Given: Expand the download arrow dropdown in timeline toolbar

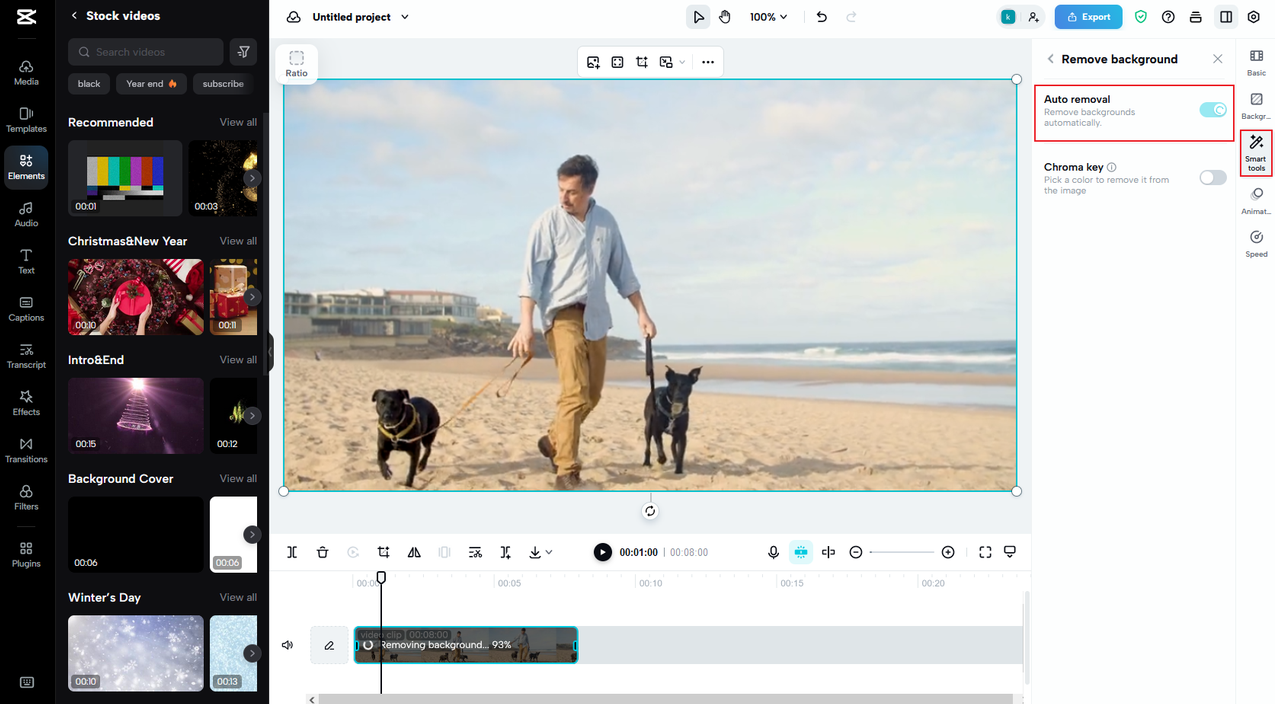Looking at the screenshot, I should tap(549, 552).
